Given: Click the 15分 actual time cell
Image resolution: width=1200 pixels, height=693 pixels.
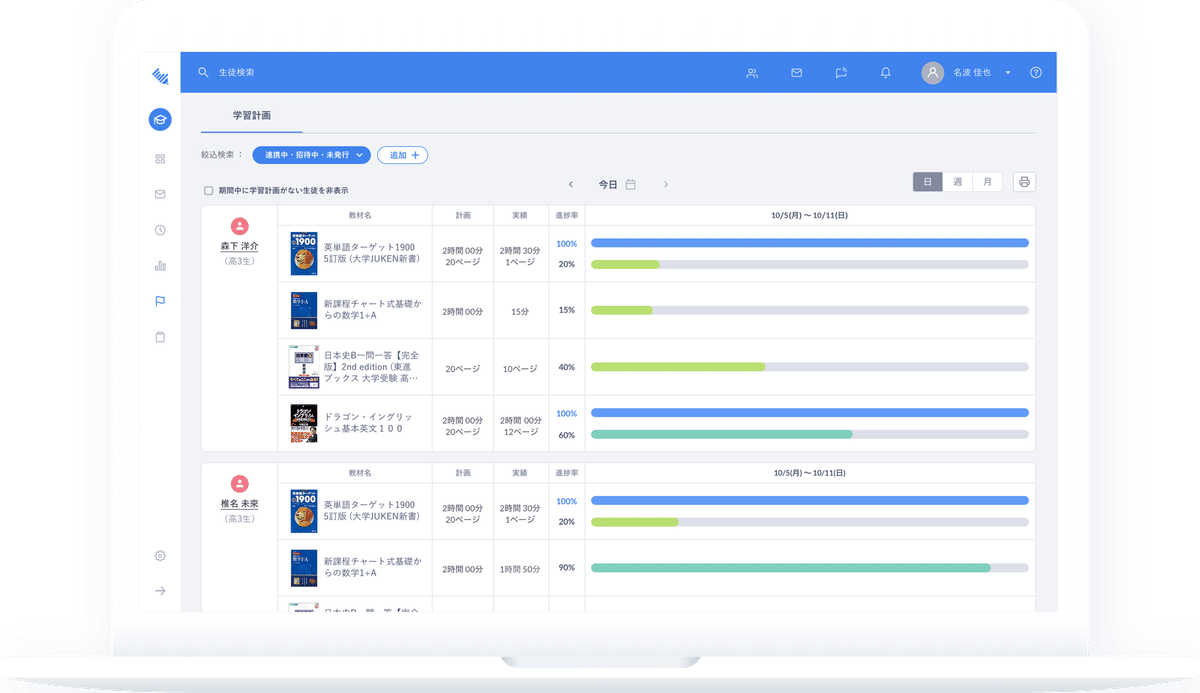Looking at the screenshot, I should (520, 312).
